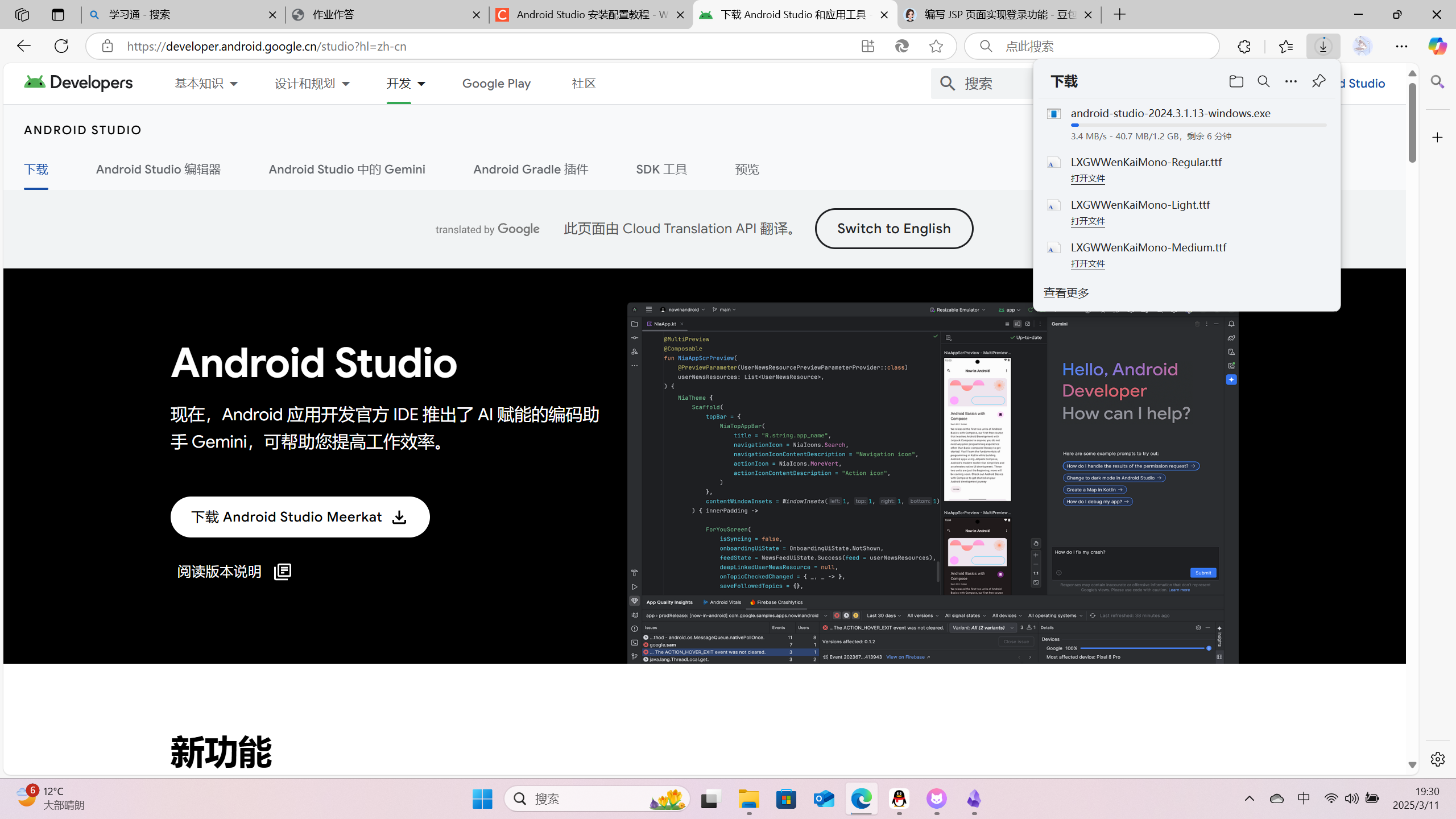Open Windows Start menu
1456x819 pixels.
click(482, 799)
